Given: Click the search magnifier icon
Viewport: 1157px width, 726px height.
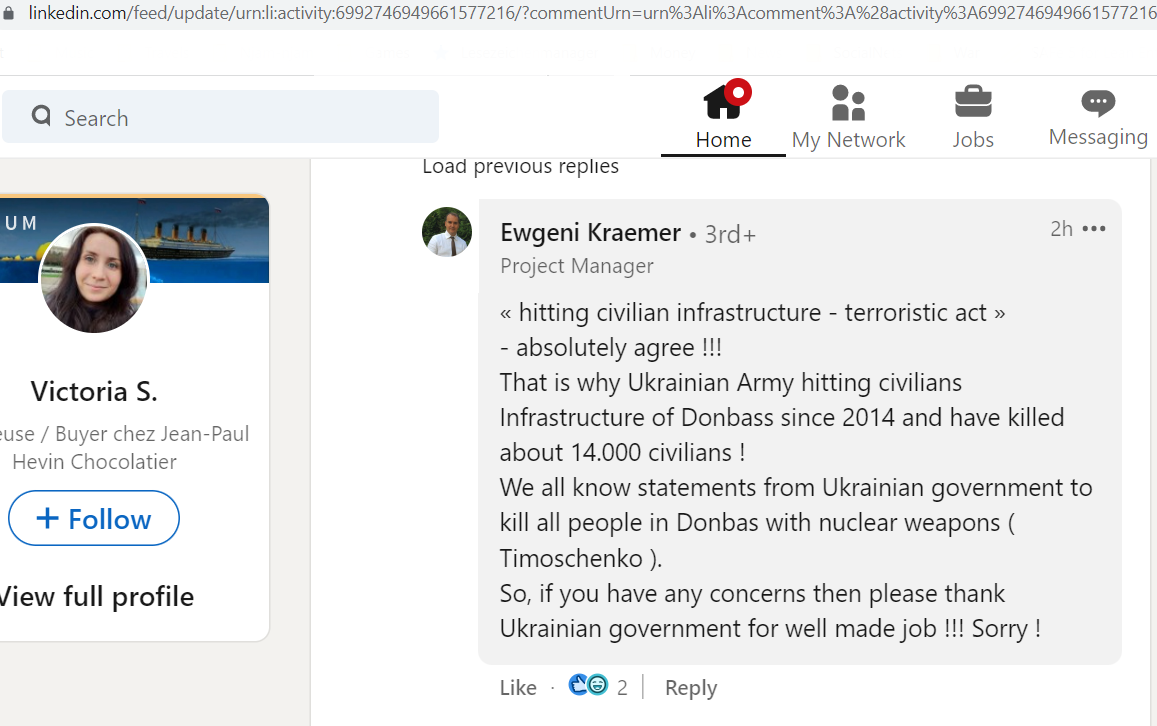Looking at the screenshot, I should point(41,116).
